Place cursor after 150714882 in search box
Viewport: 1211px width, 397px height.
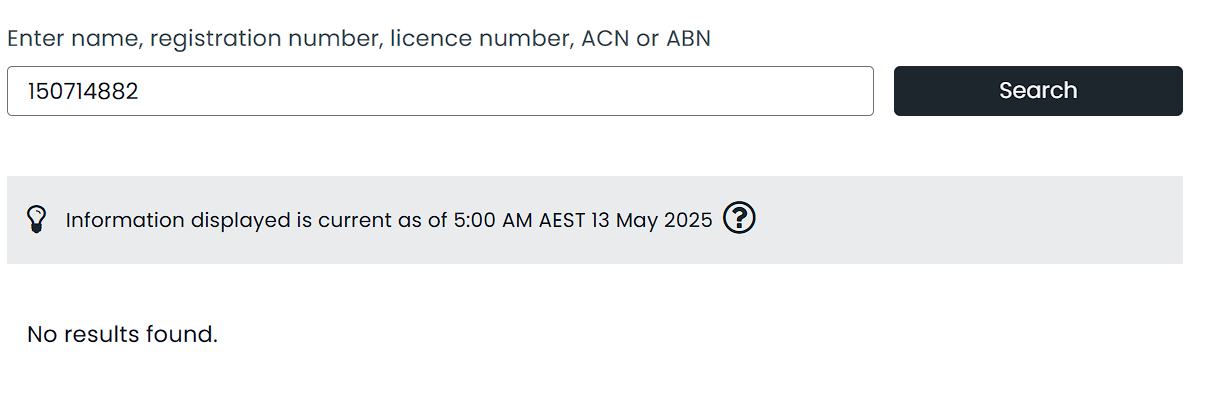click(x=141, y=91)
